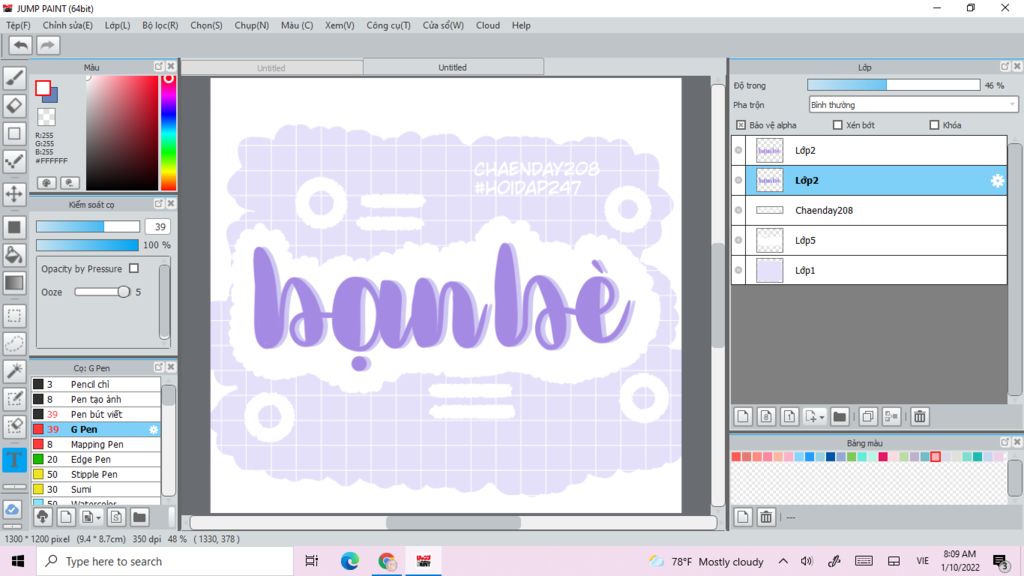Viewport: 1024px width, 576px height.
Task: Add new color to Bảng màu palette
Action: [x=743, y=517]
